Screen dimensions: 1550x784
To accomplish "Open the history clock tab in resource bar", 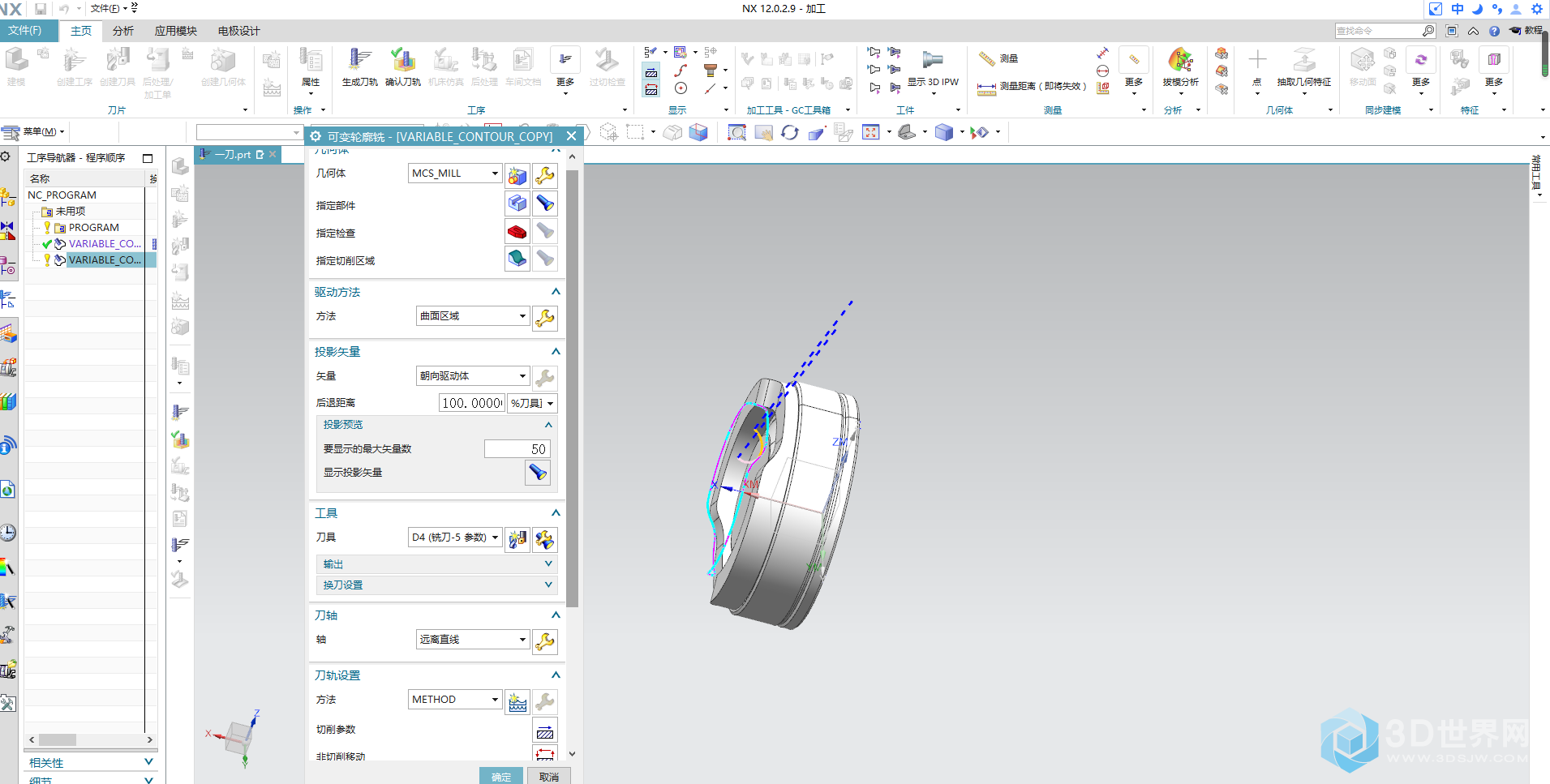I will click(8, 533).
